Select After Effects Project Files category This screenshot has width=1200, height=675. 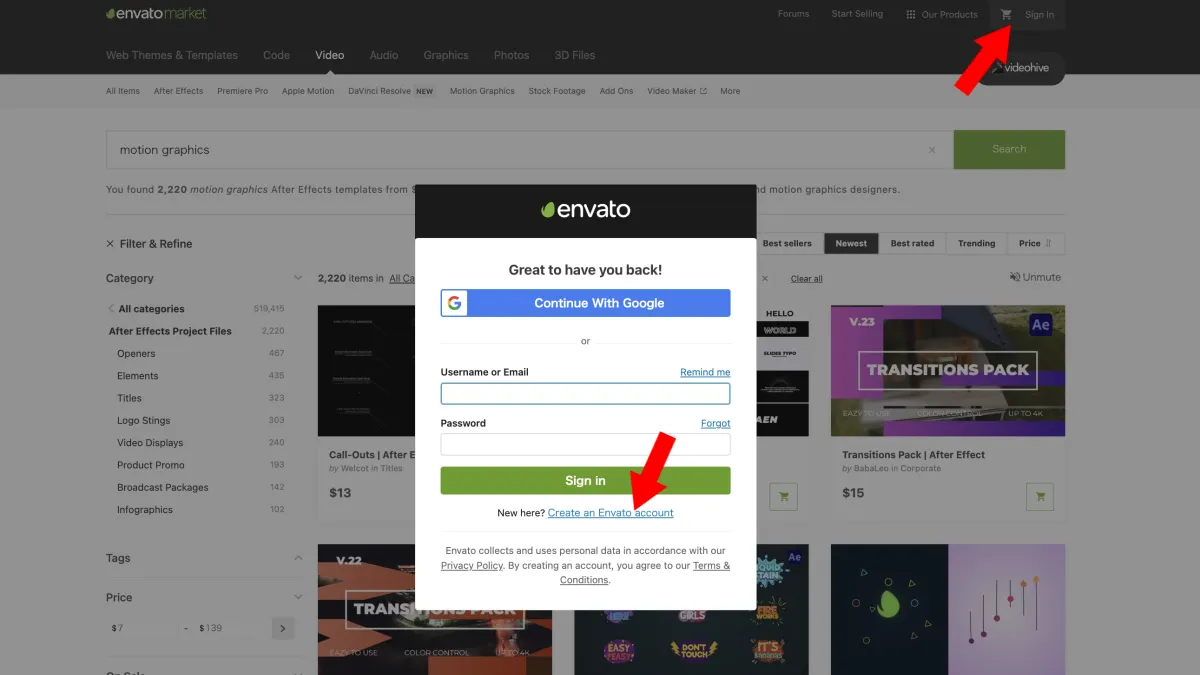tap(170, 331)
